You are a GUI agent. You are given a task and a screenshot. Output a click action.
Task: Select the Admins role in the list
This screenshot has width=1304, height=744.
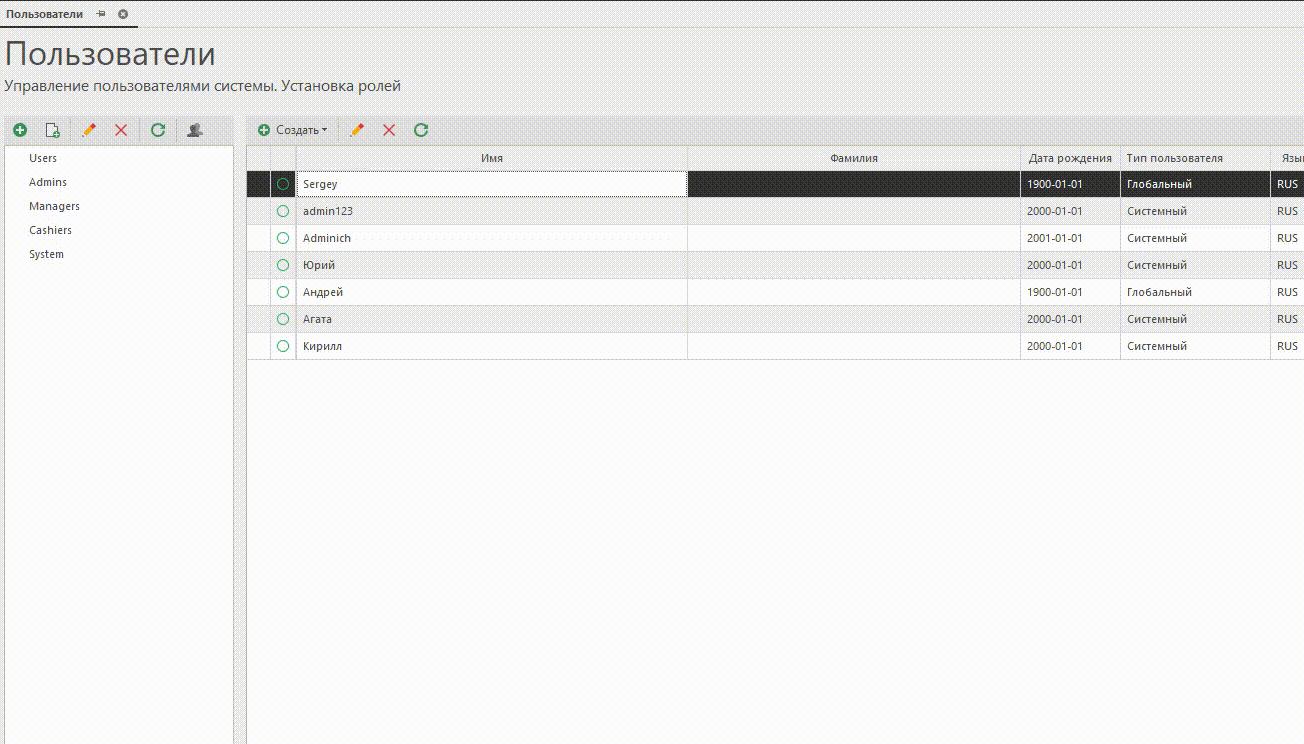[48, 182]
